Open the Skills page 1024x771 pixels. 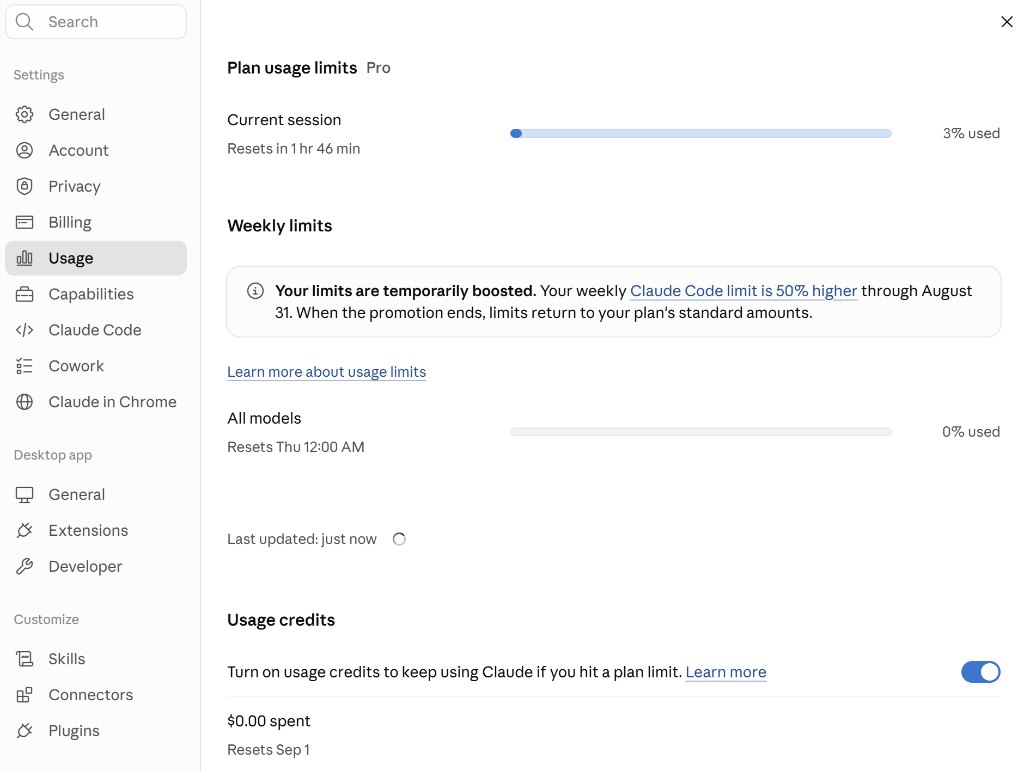(x=96, y=659)
